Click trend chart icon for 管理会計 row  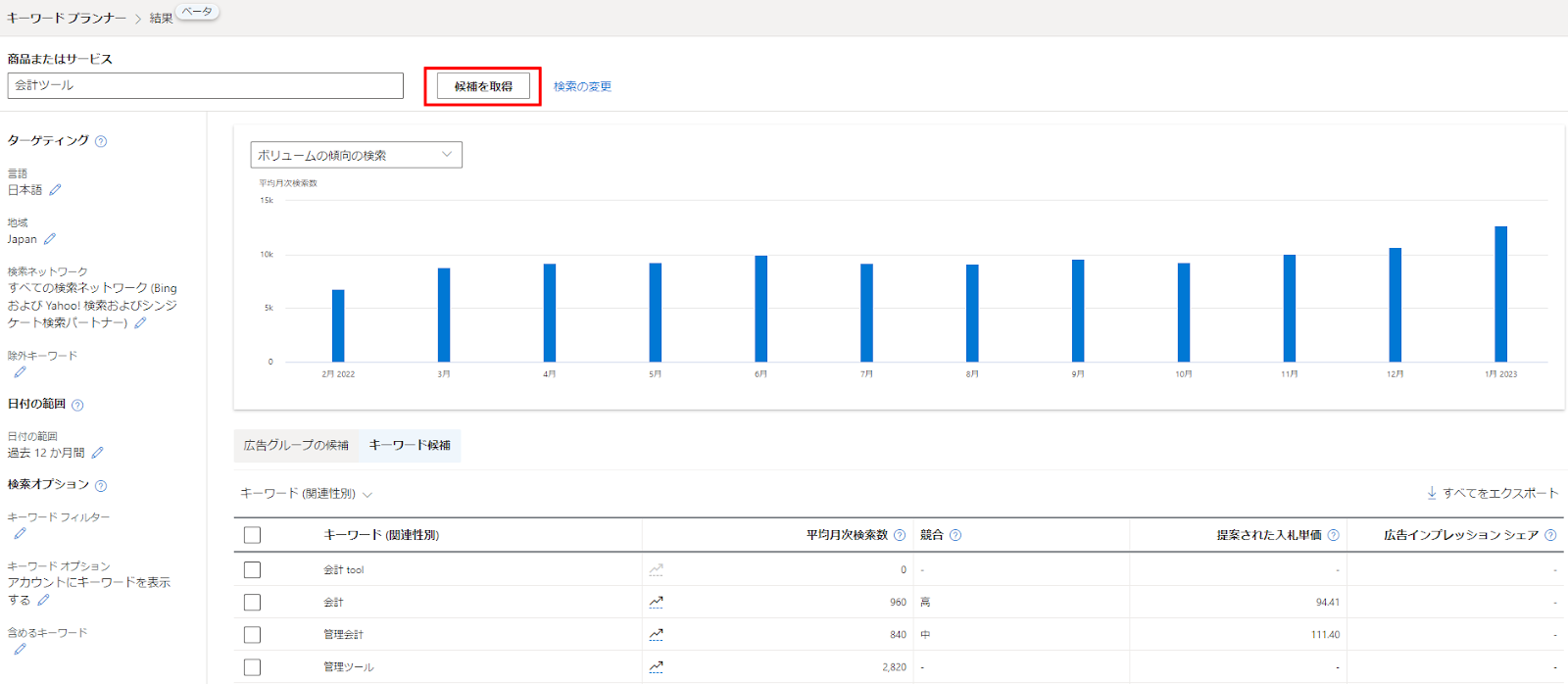(656, 634)
